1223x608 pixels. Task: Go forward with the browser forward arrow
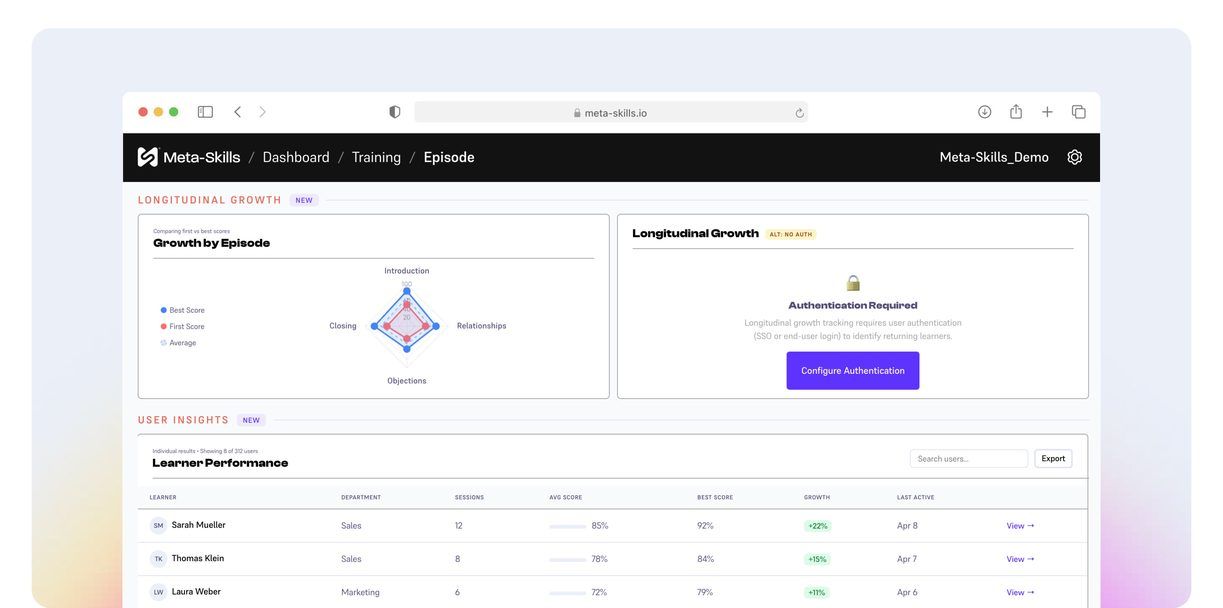tap(262, 112)
